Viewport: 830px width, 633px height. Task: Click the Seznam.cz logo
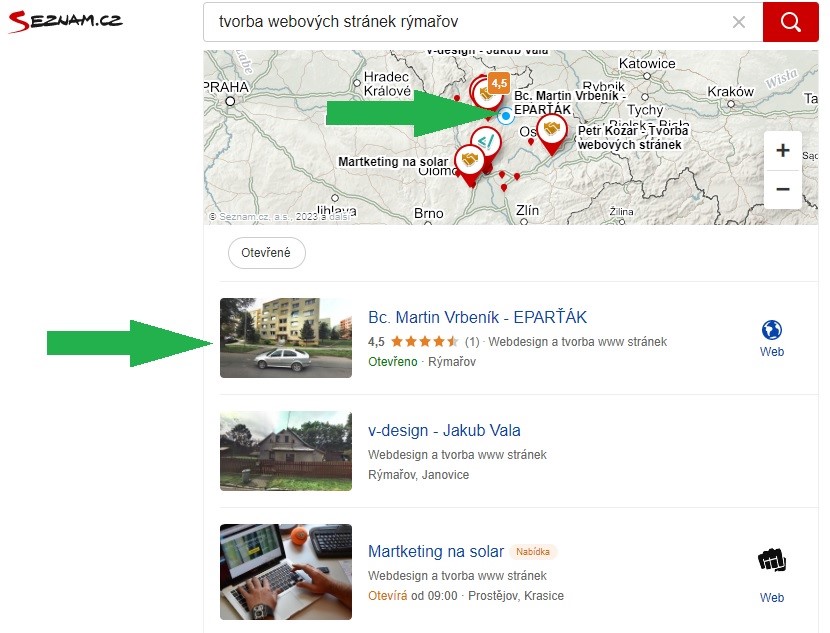click(x=66, y=21)
